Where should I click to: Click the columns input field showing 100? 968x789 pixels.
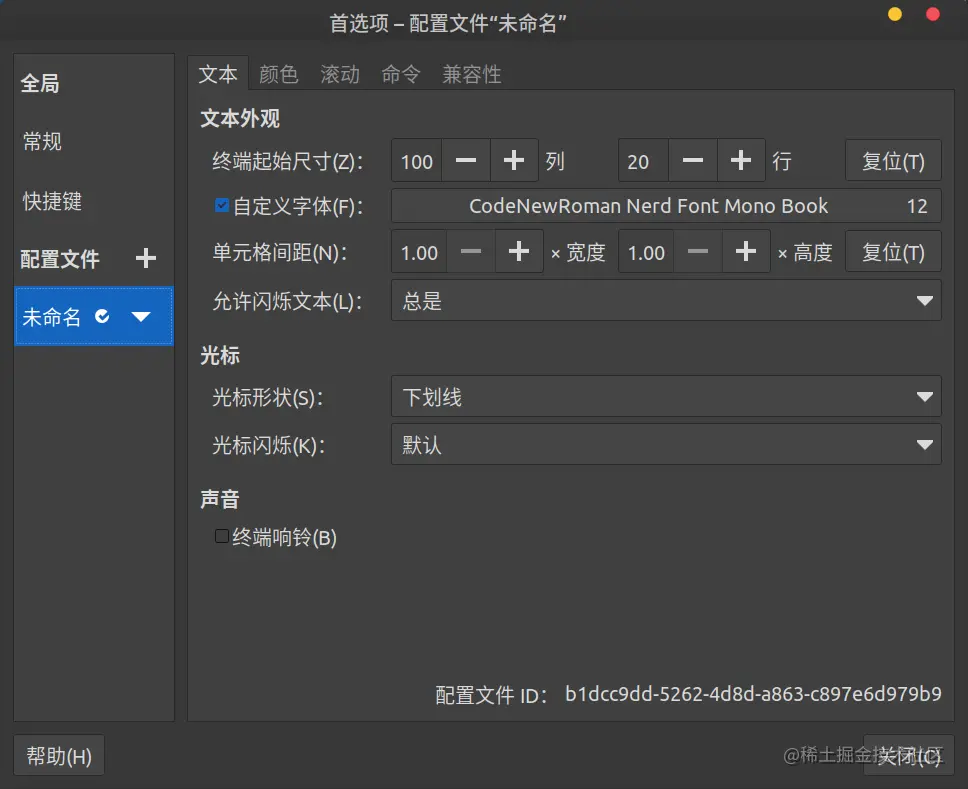(x=417, y=161)
